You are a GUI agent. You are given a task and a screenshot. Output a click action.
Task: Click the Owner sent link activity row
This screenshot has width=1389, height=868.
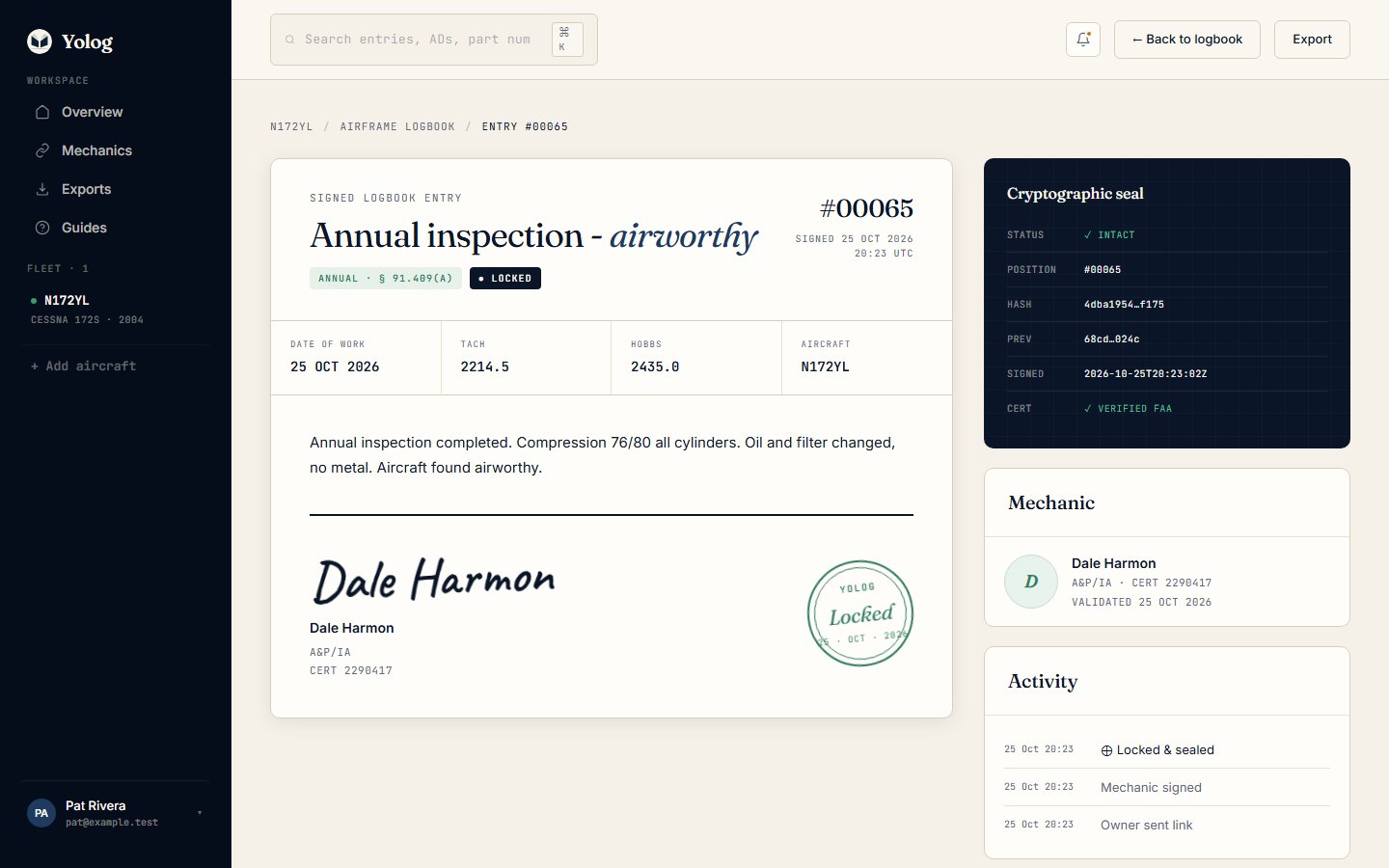click(1166, 825)
